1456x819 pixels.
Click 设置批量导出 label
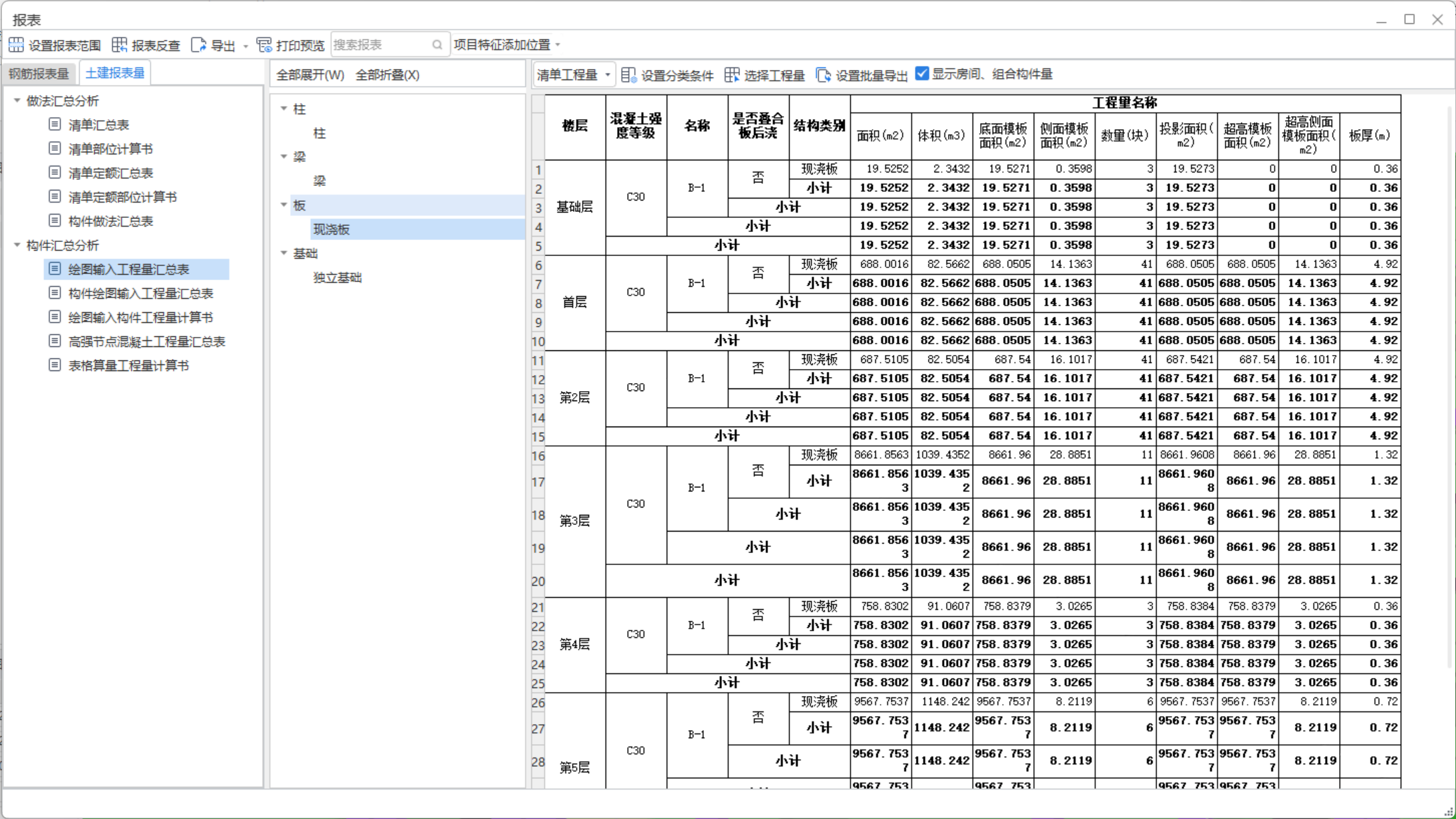[872, 76]
